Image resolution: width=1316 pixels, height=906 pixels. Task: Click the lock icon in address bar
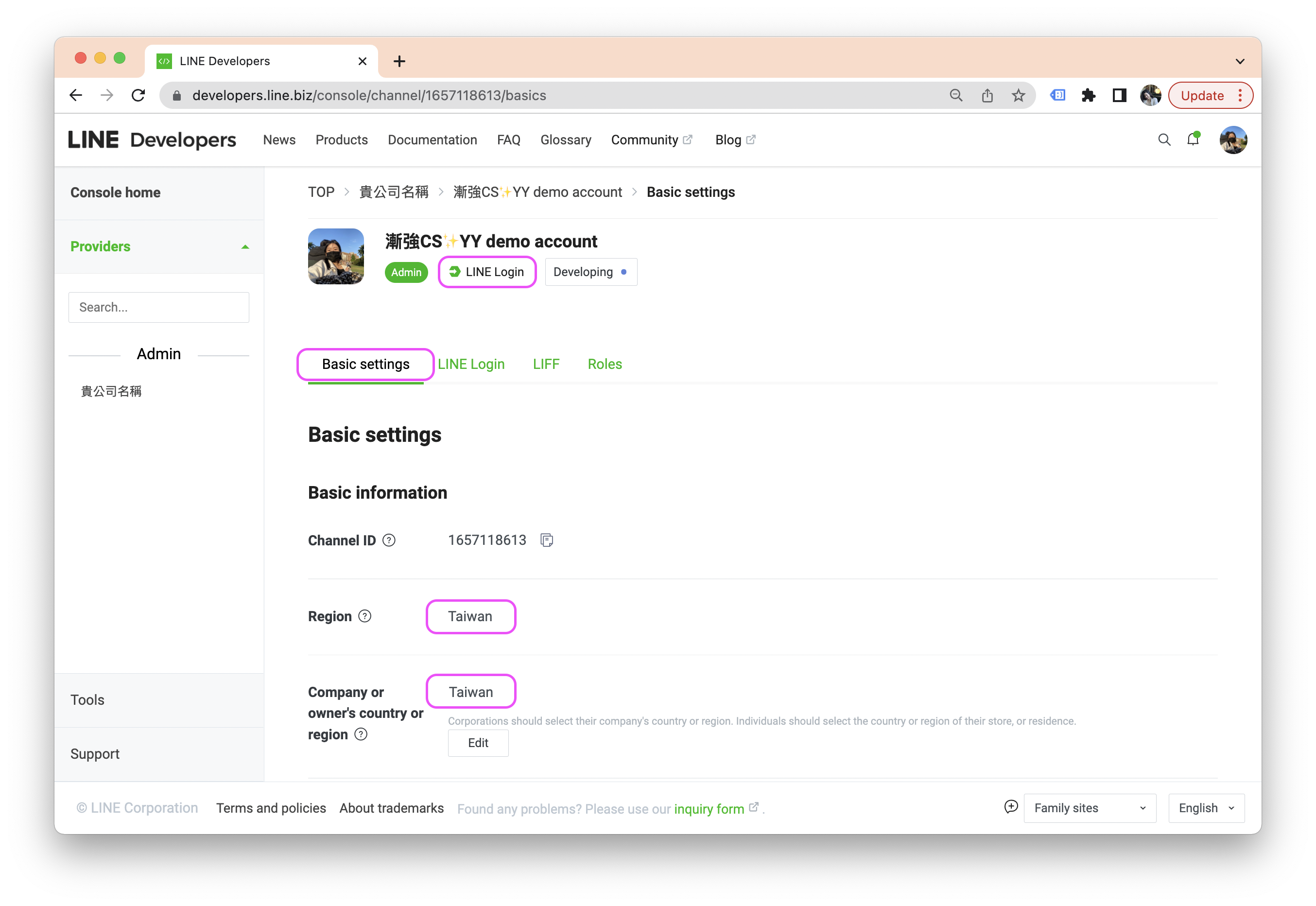coord(176,95)
